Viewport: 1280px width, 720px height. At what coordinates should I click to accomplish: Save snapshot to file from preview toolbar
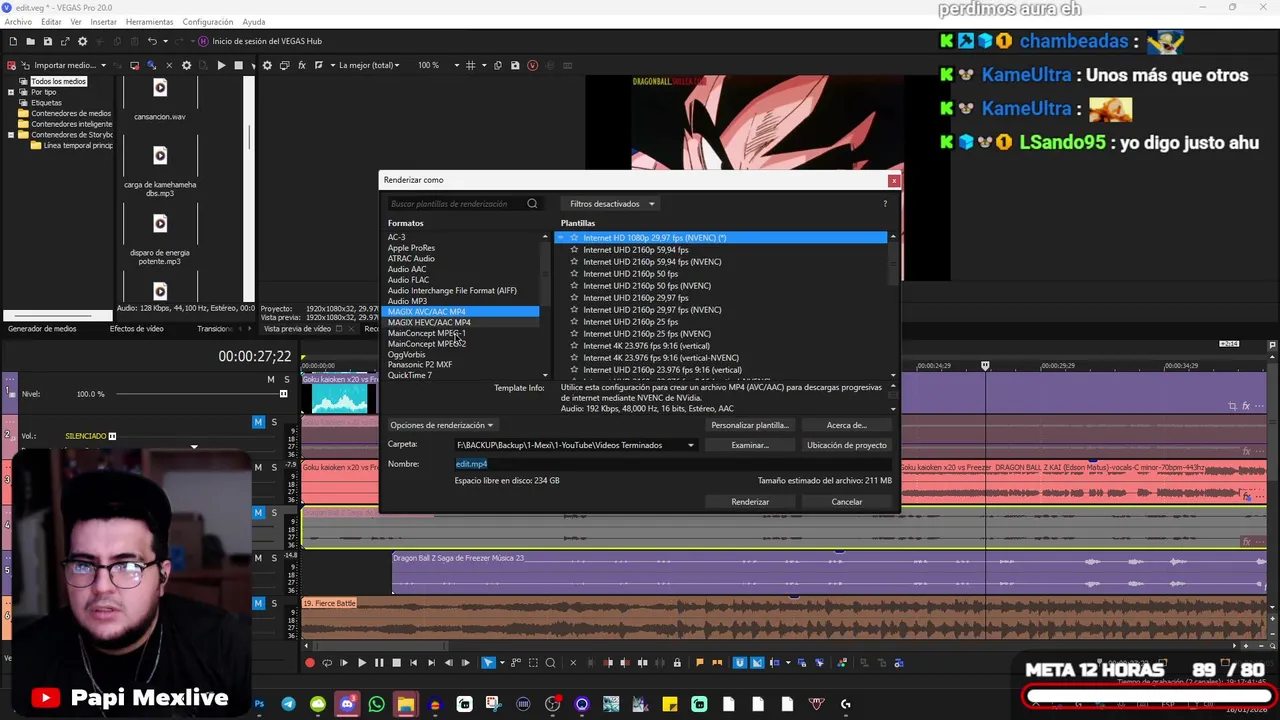[515, 65]
